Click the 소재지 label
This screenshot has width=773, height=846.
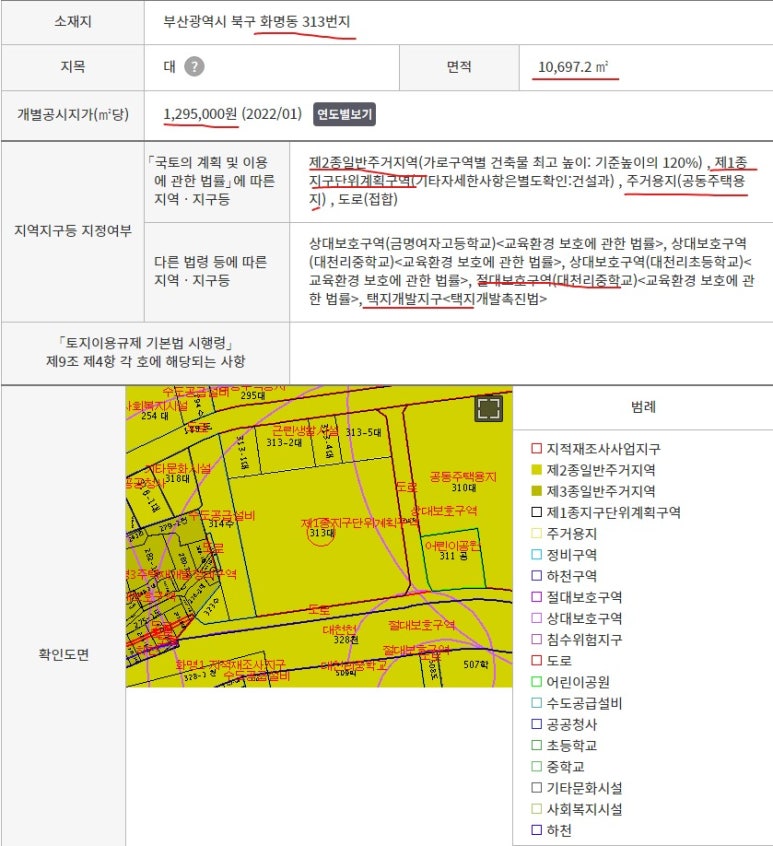pyautogui.click(x=73, y=22)
